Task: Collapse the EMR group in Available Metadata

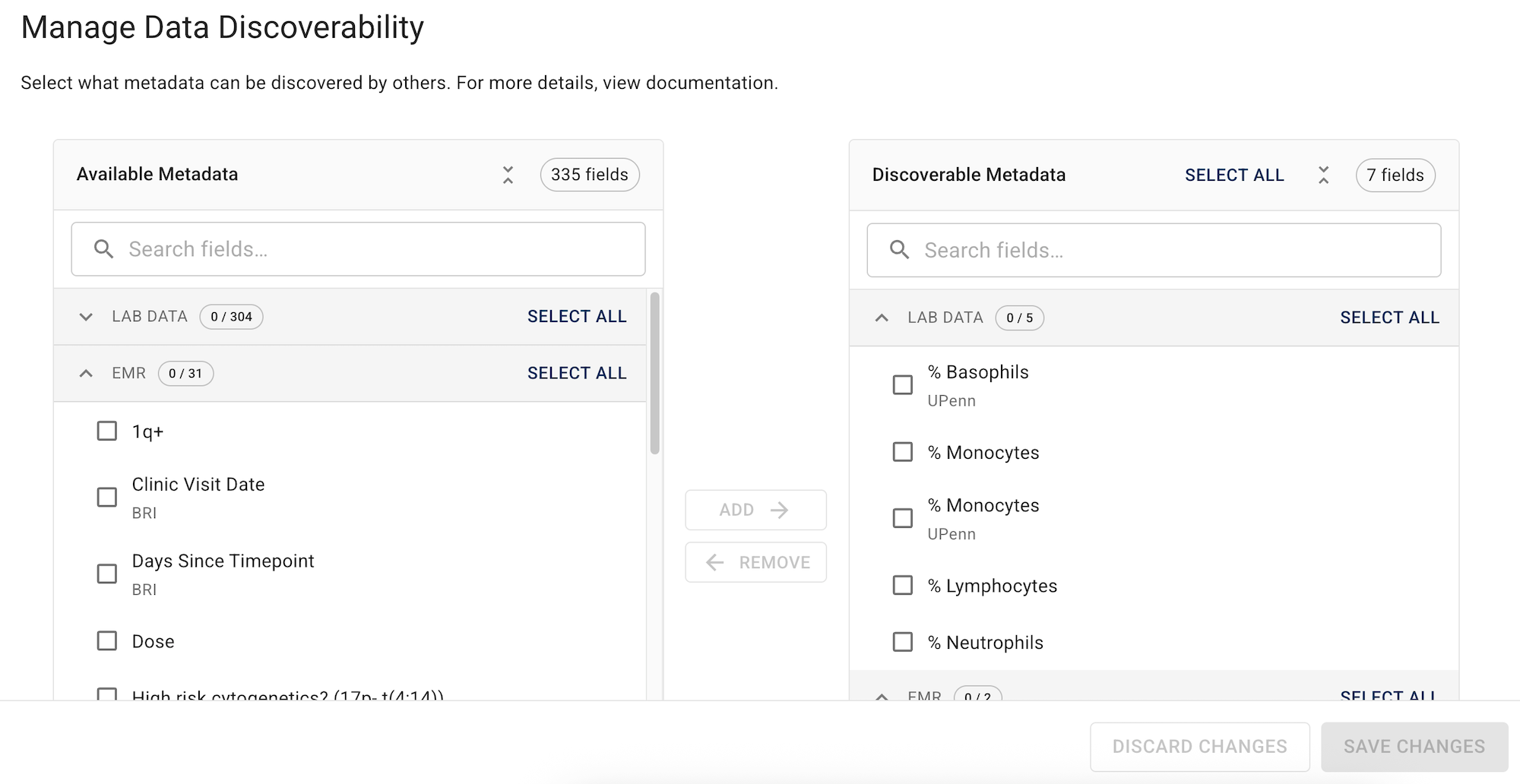Action: (x=86, y=374)
